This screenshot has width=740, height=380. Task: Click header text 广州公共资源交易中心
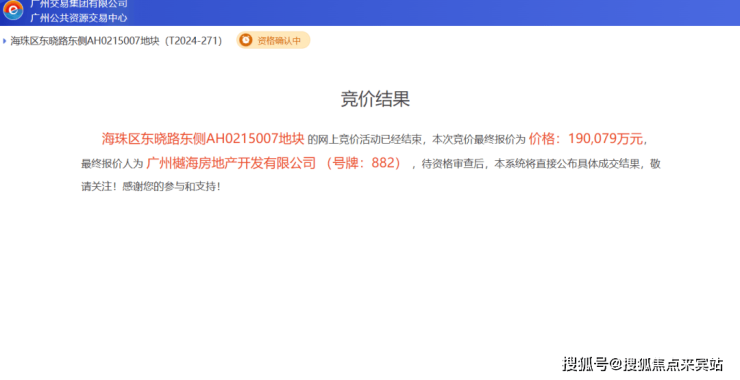(x=79, y=18)
